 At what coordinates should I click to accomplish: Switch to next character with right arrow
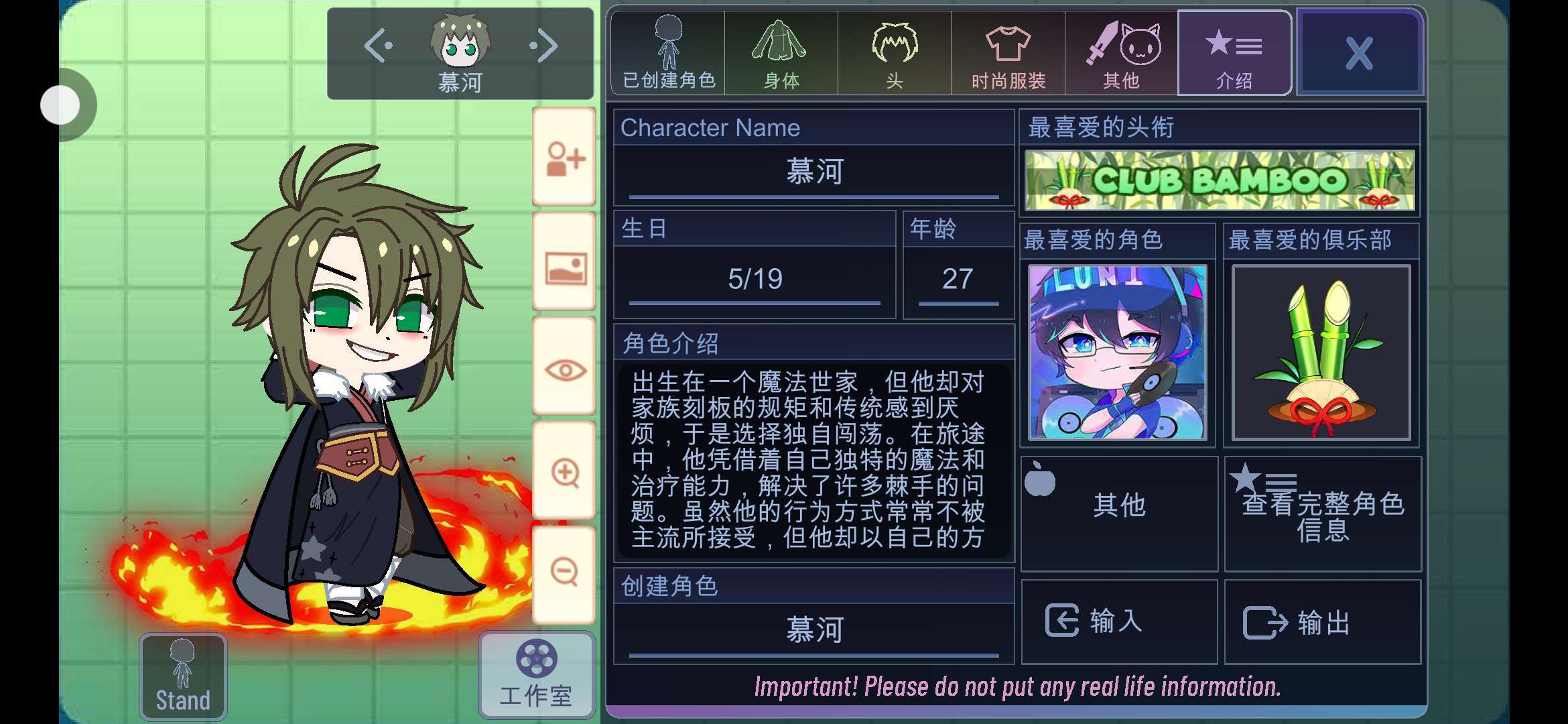point(543,46)
